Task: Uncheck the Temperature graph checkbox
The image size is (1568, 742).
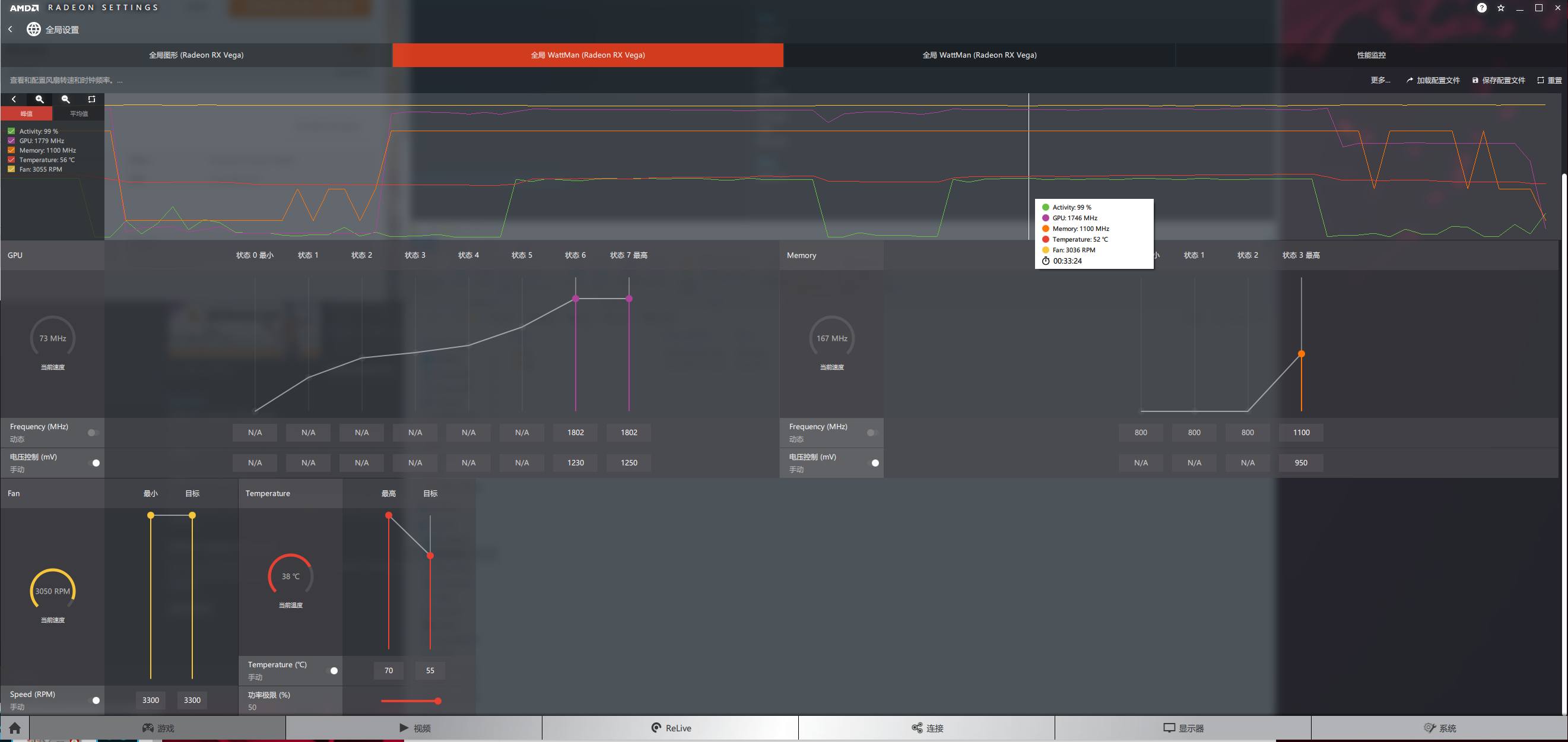Action: [11, 160]
